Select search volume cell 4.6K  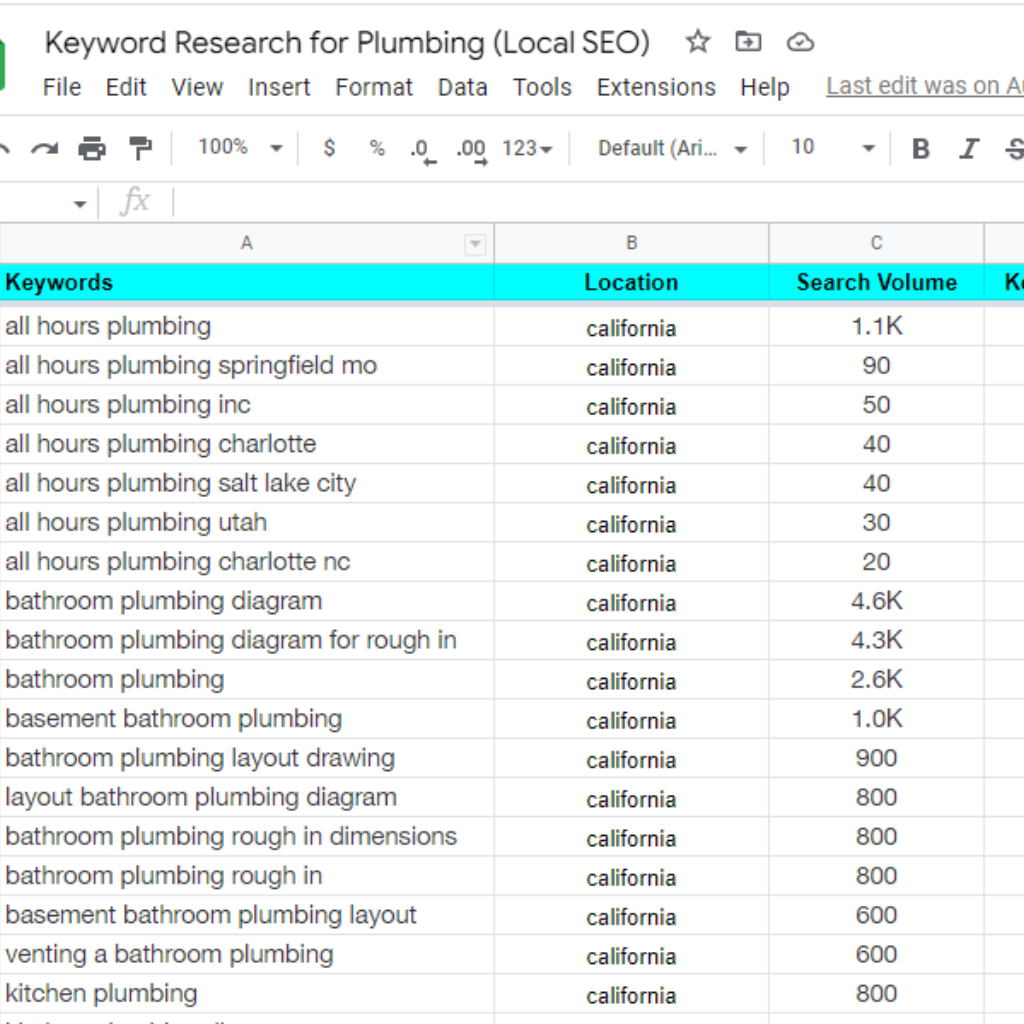click(876, 601)
